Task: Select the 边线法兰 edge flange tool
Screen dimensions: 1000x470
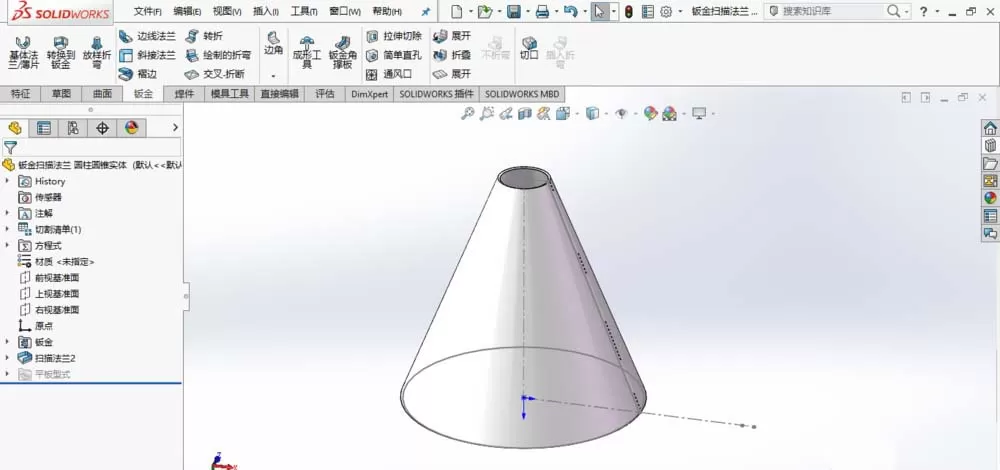Action: pyautogui.click(x=147, y=36)
